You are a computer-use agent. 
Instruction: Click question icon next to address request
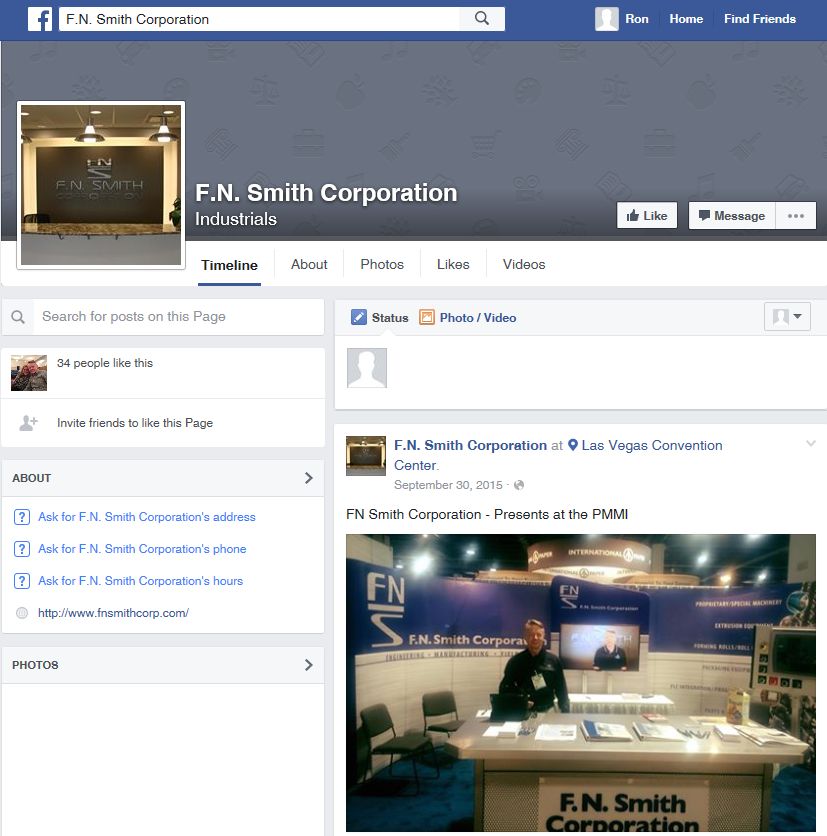tap(22, 517)
